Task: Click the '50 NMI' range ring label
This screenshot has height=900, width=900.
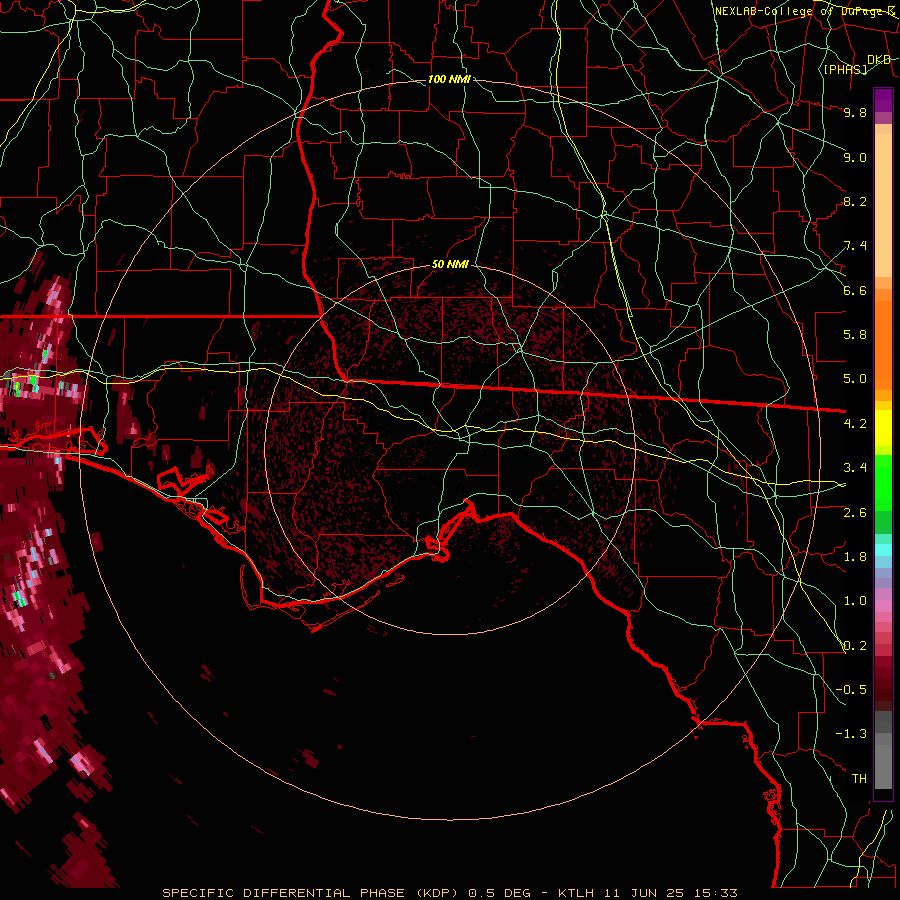Action: (450, 265)
